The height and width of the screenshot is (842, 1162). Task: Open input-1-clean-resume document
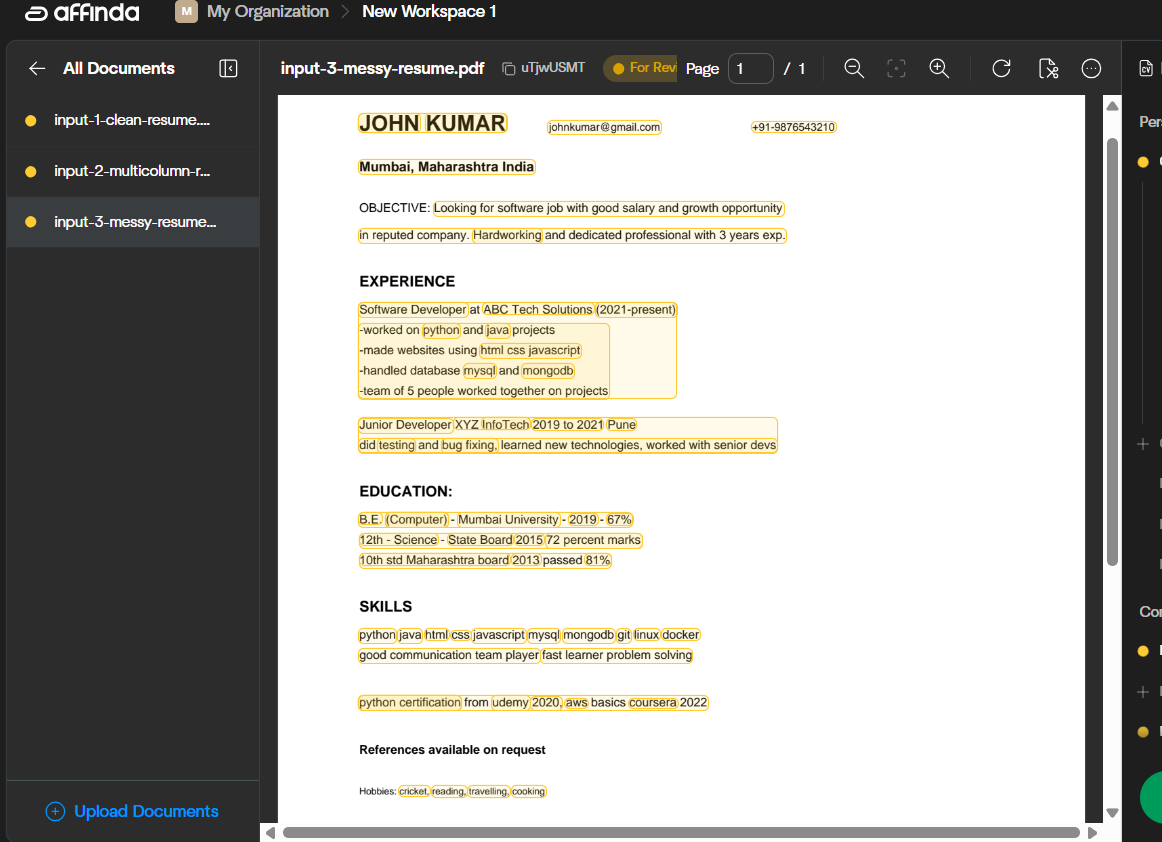point(132,120)
